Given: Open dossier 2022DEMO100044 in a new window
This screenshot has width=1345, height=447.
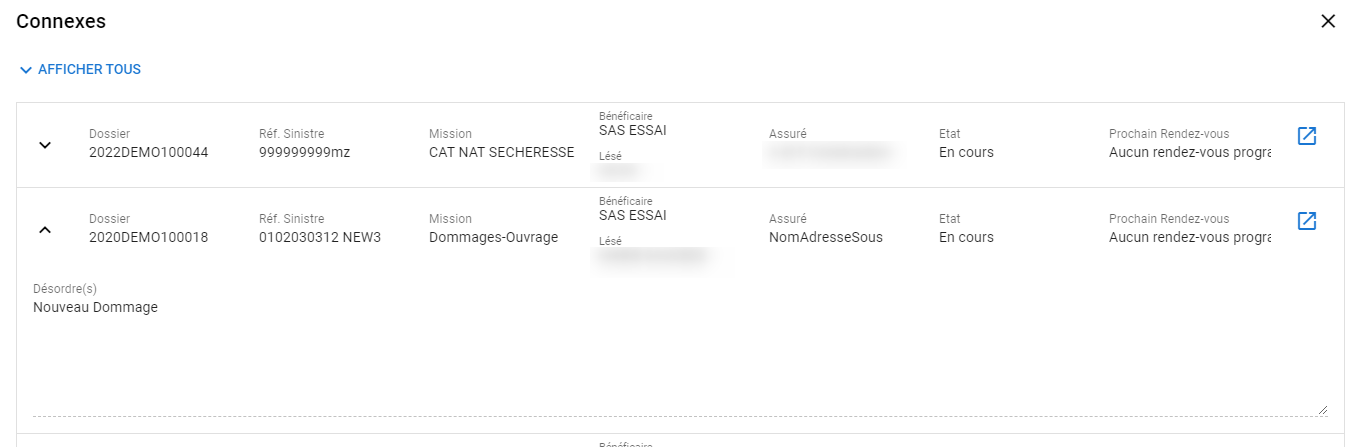Looking at the screenshot, I should [1306, 136].
